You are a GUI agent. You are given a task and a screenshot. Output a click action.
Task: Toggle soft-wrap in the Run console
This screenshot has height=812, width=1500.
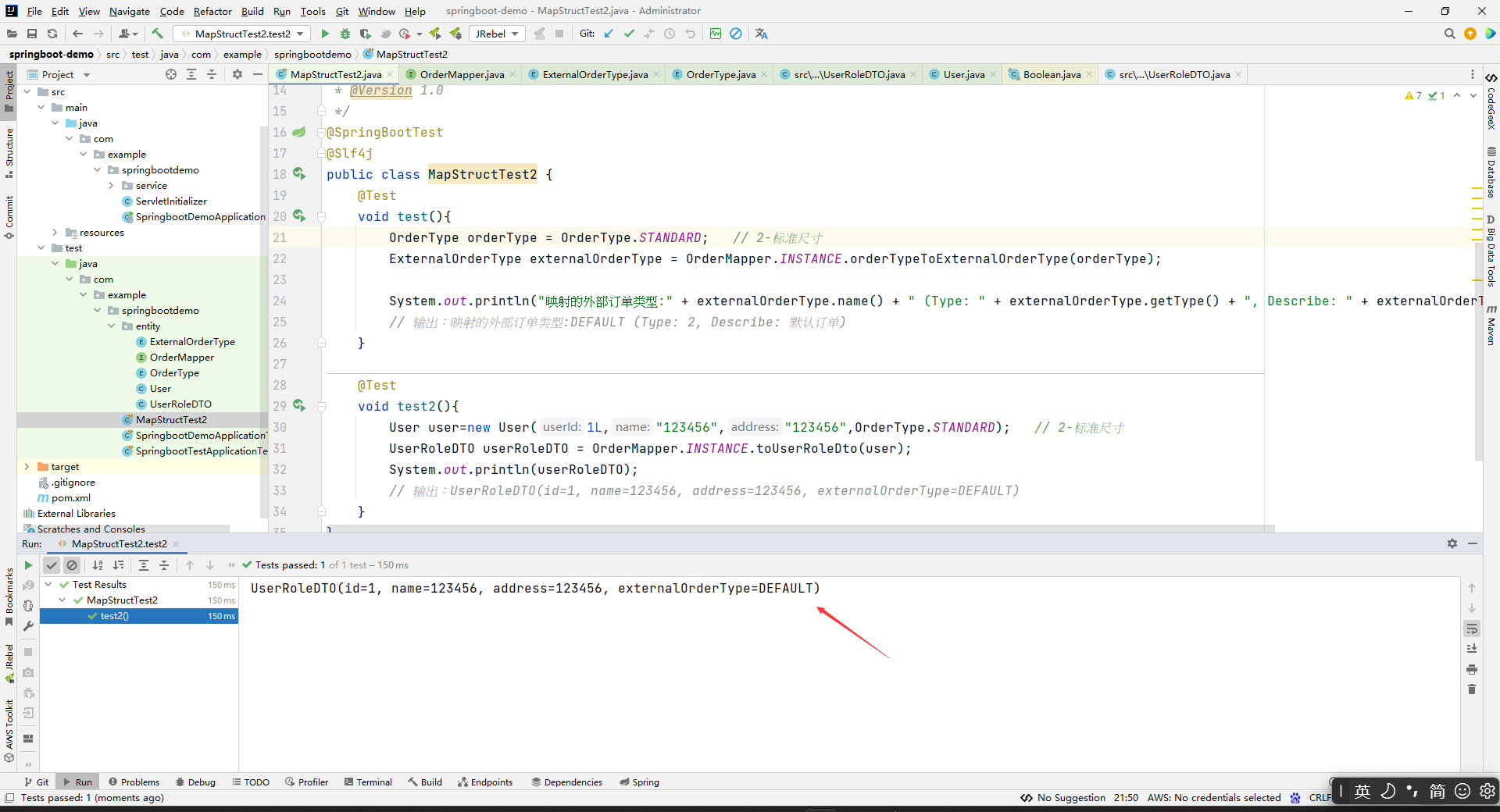coord(1472,629)
